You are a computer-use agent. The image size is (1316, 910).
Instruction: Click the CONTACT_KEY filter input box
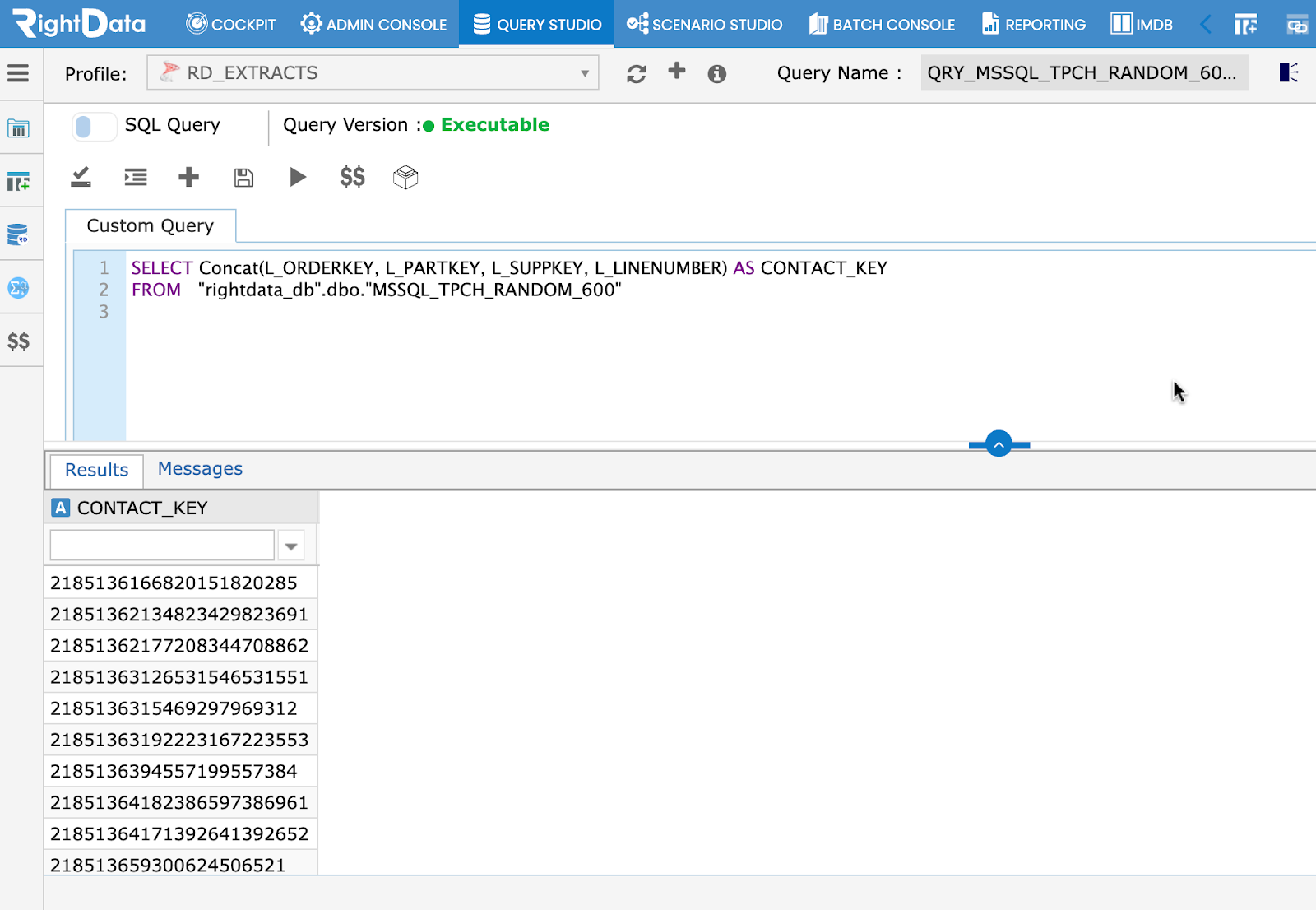click(x=162, y=546)
